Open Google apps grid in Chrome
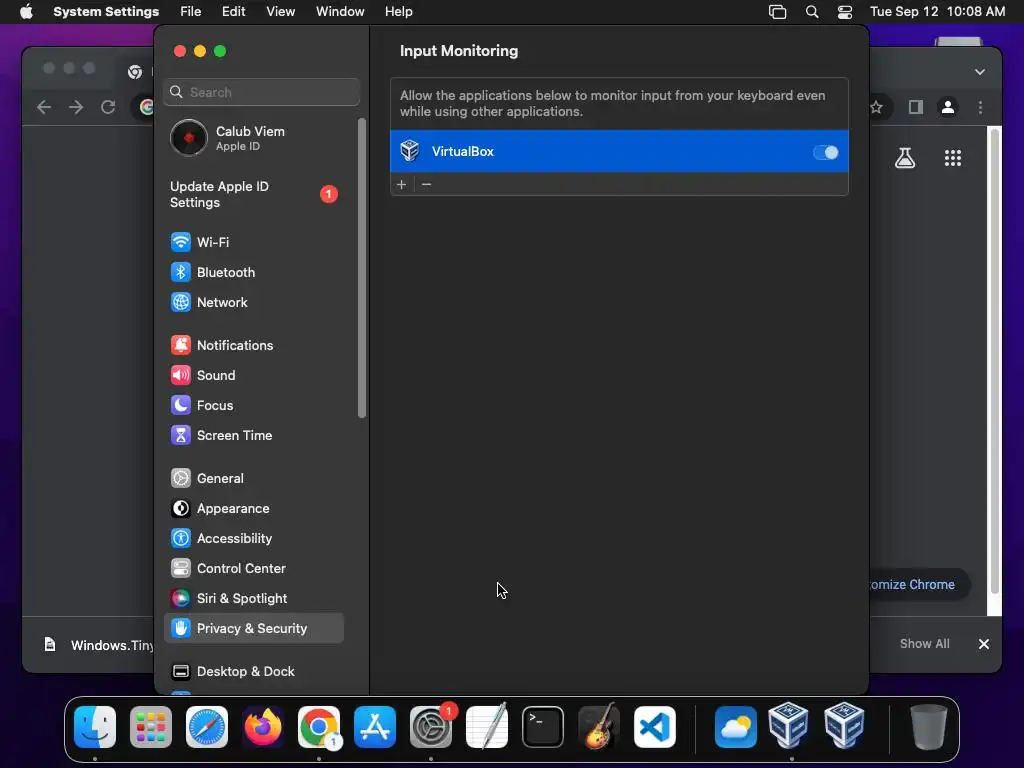1024x768 pixels. [953, 157]
